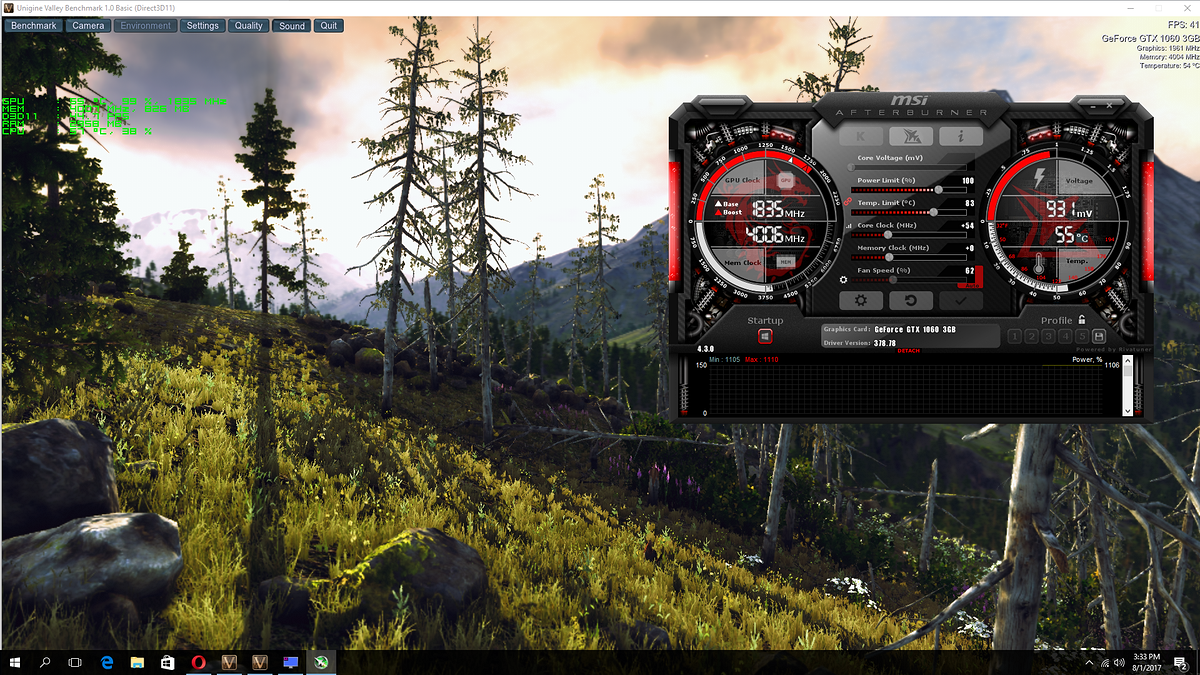Open the Afterburner information (i) button
The image size is (1200, 675).
[959, 136]
